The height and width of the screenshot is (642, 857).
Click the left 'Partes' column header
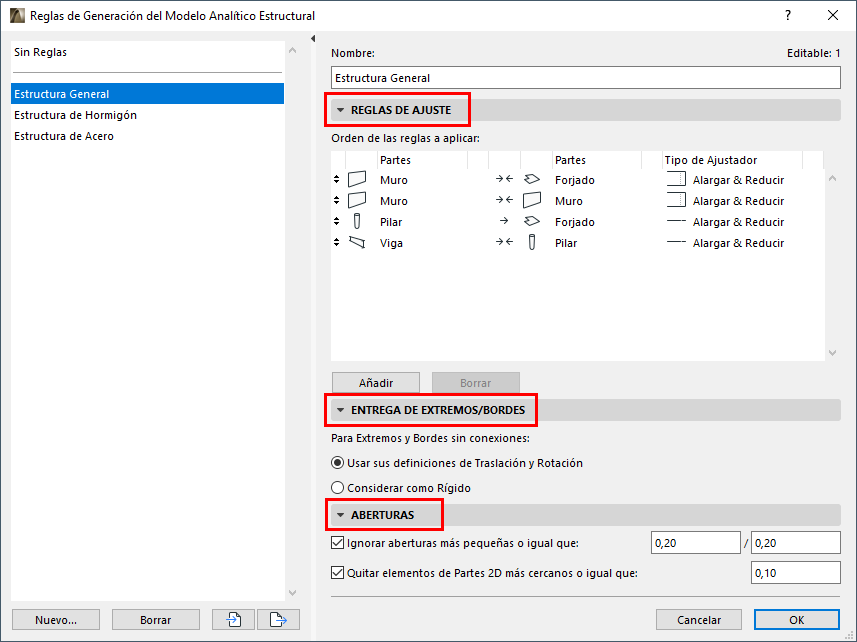coord(395,160)
